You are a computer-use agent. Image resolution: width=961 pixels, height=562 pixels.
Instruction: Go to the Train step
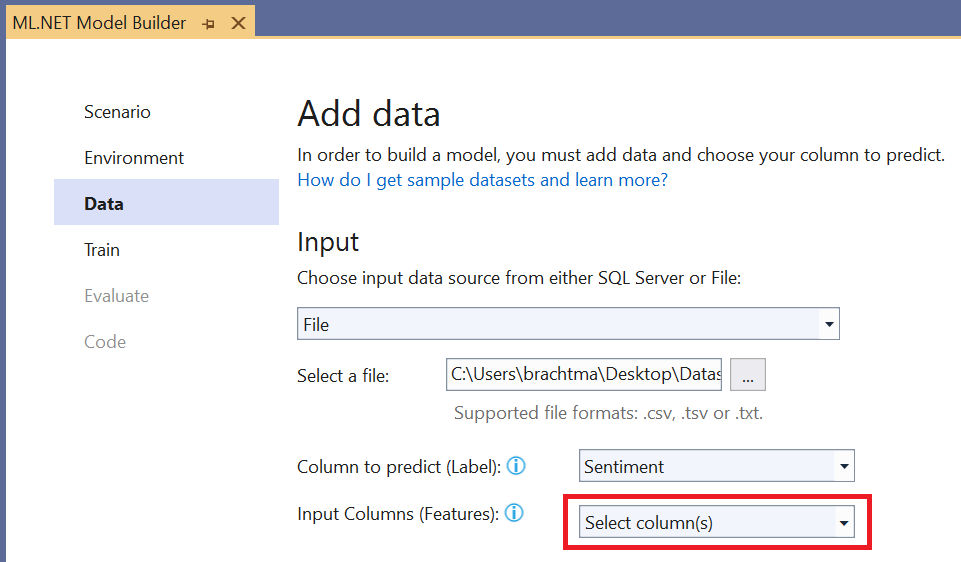(102, 250)
